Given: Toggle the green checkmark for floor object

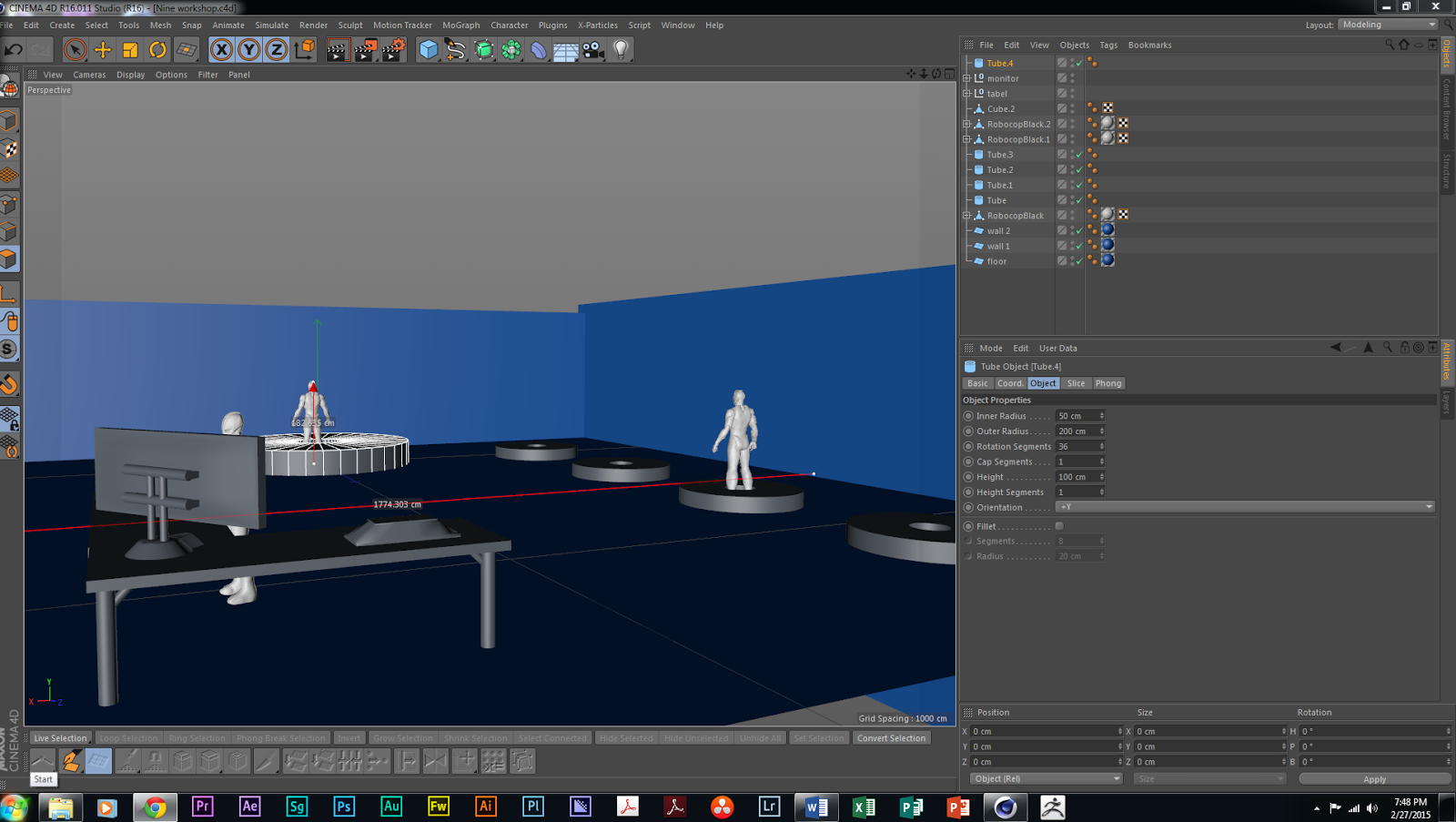Looking at the screenshot, I should [1079, 261].
